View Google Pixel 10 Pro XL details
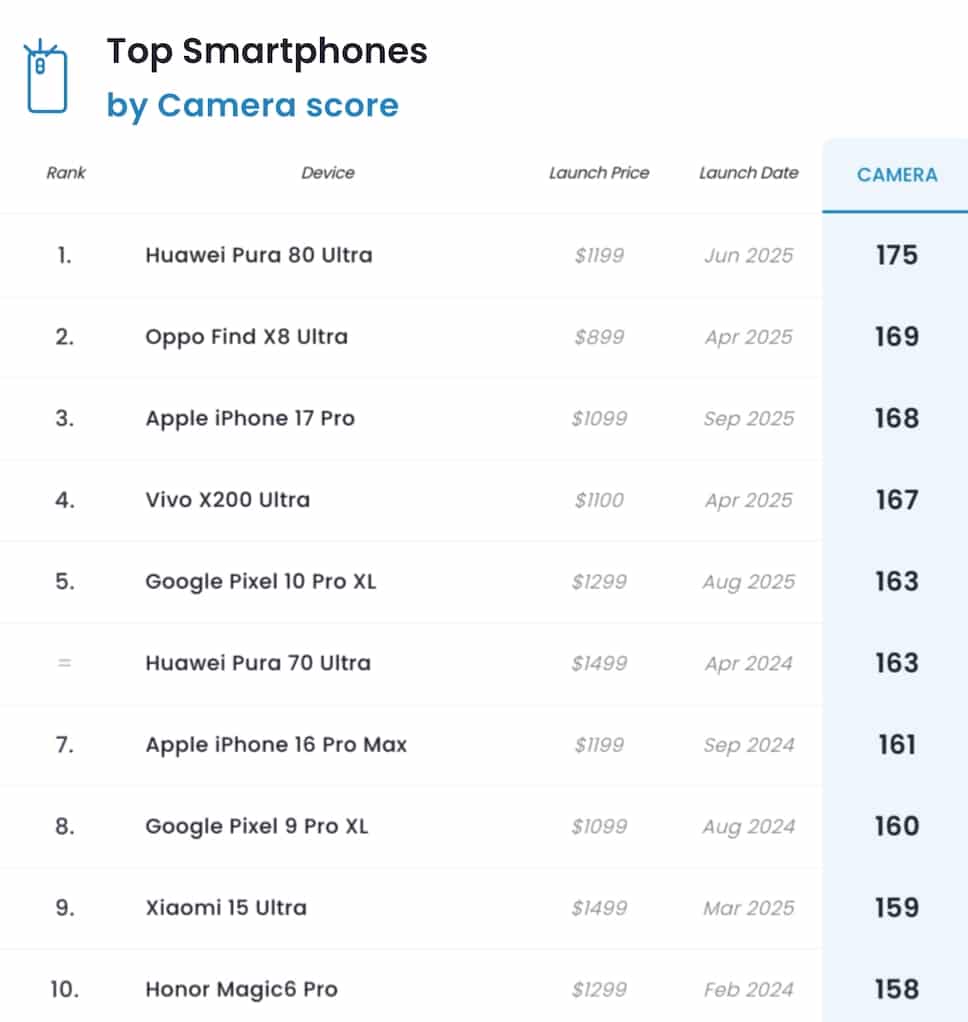The image size is (968, 1022). point(260,582)
